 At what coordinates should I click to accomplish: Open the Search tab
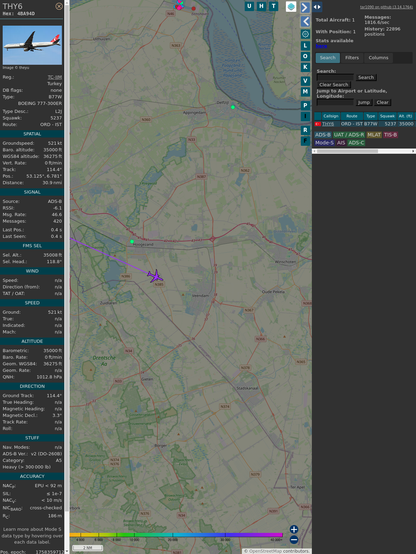coord(328,58)
